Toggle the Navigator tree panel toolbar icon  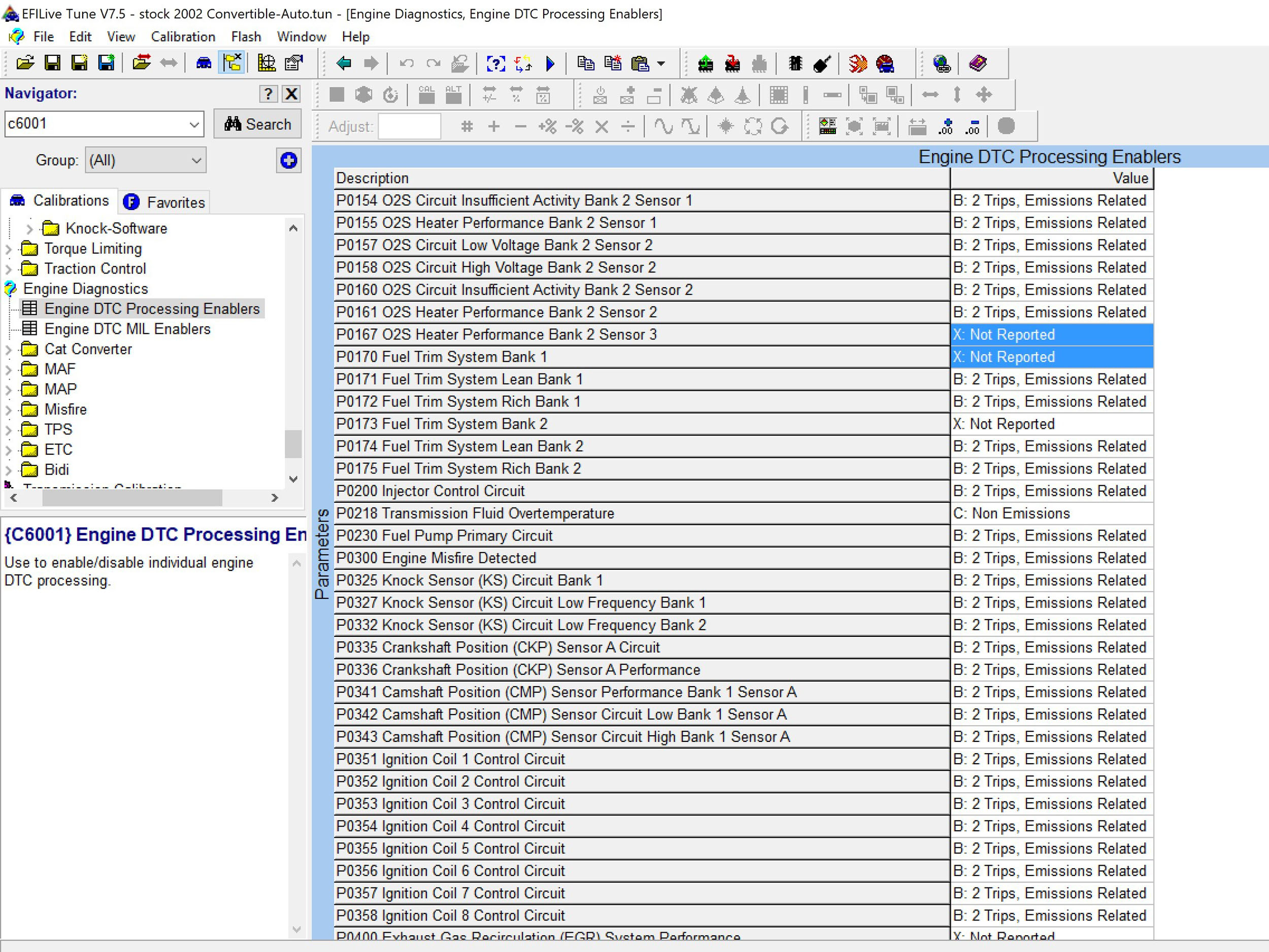coord(232,62)
